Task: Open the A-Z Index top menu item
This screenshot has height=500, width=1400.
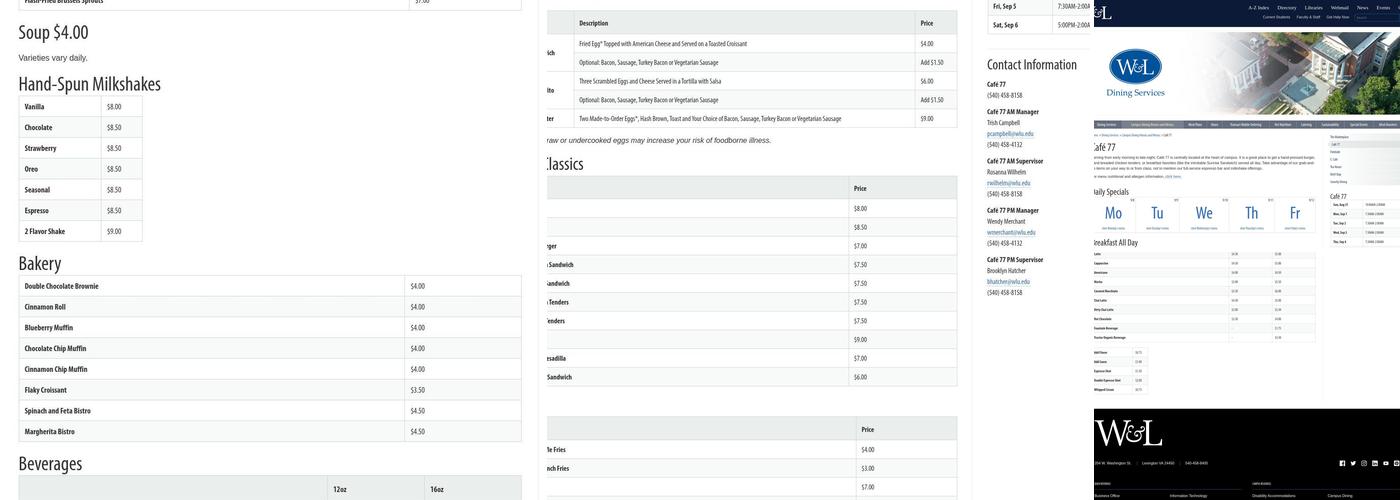Action: [1258, 7]
